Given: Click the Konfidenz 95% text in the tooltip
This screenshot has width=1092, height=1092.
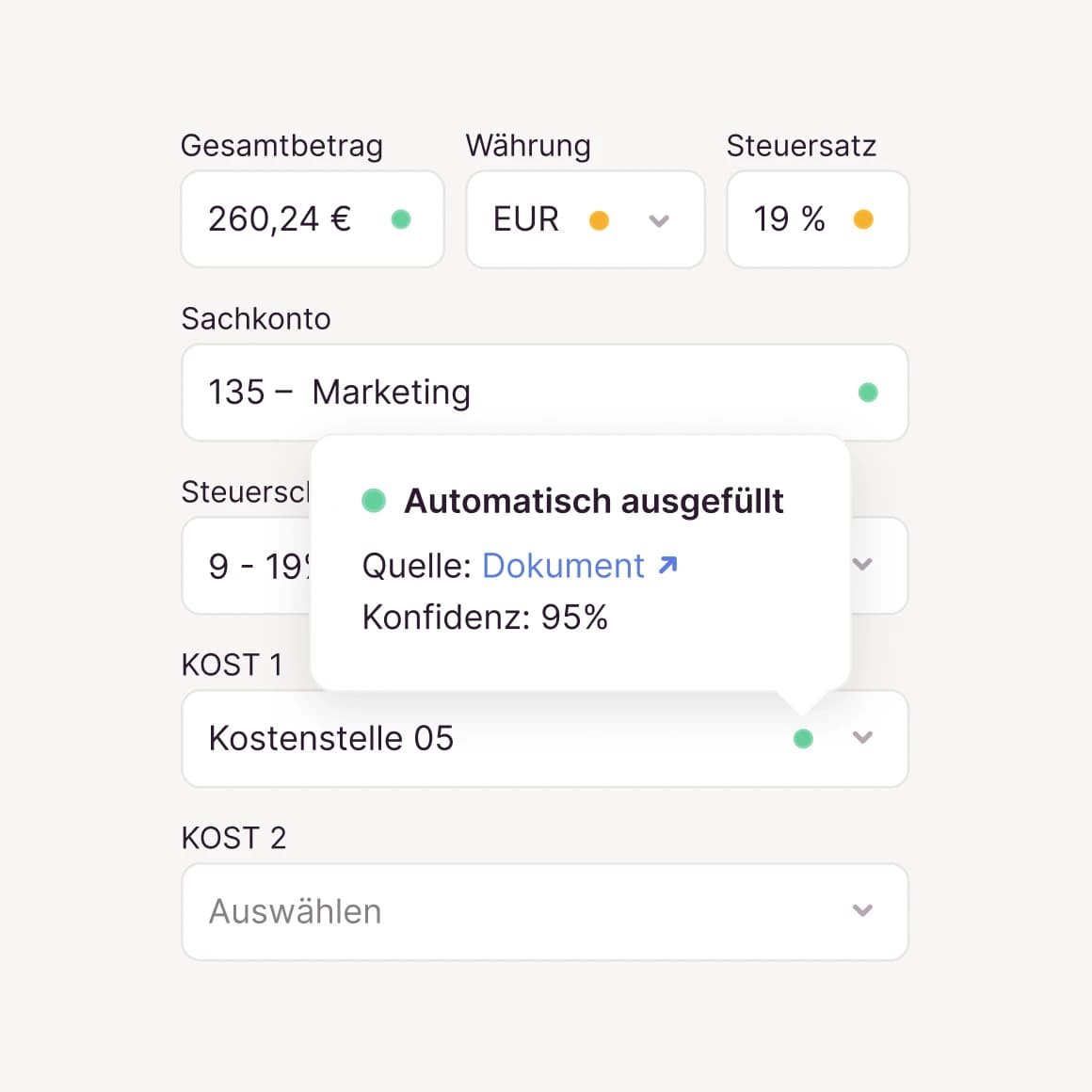Looking at the screenshot, I should point(486,617).
